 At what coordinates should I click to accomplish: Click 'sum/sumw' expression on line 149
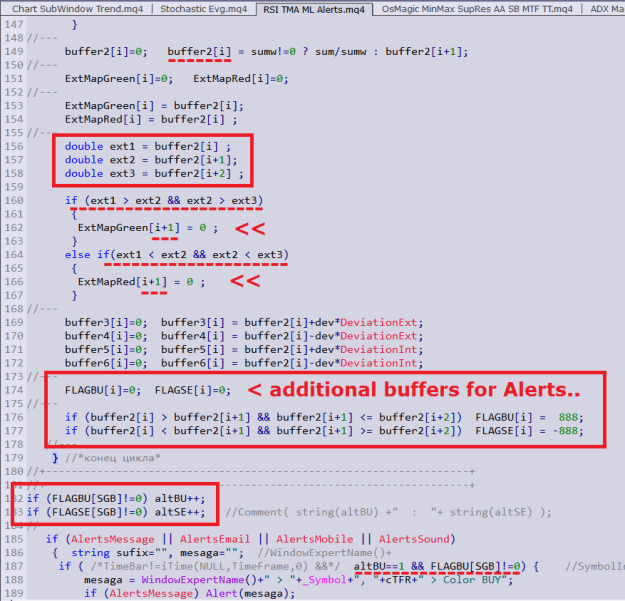pyautogui.click(x=340, y=52)
